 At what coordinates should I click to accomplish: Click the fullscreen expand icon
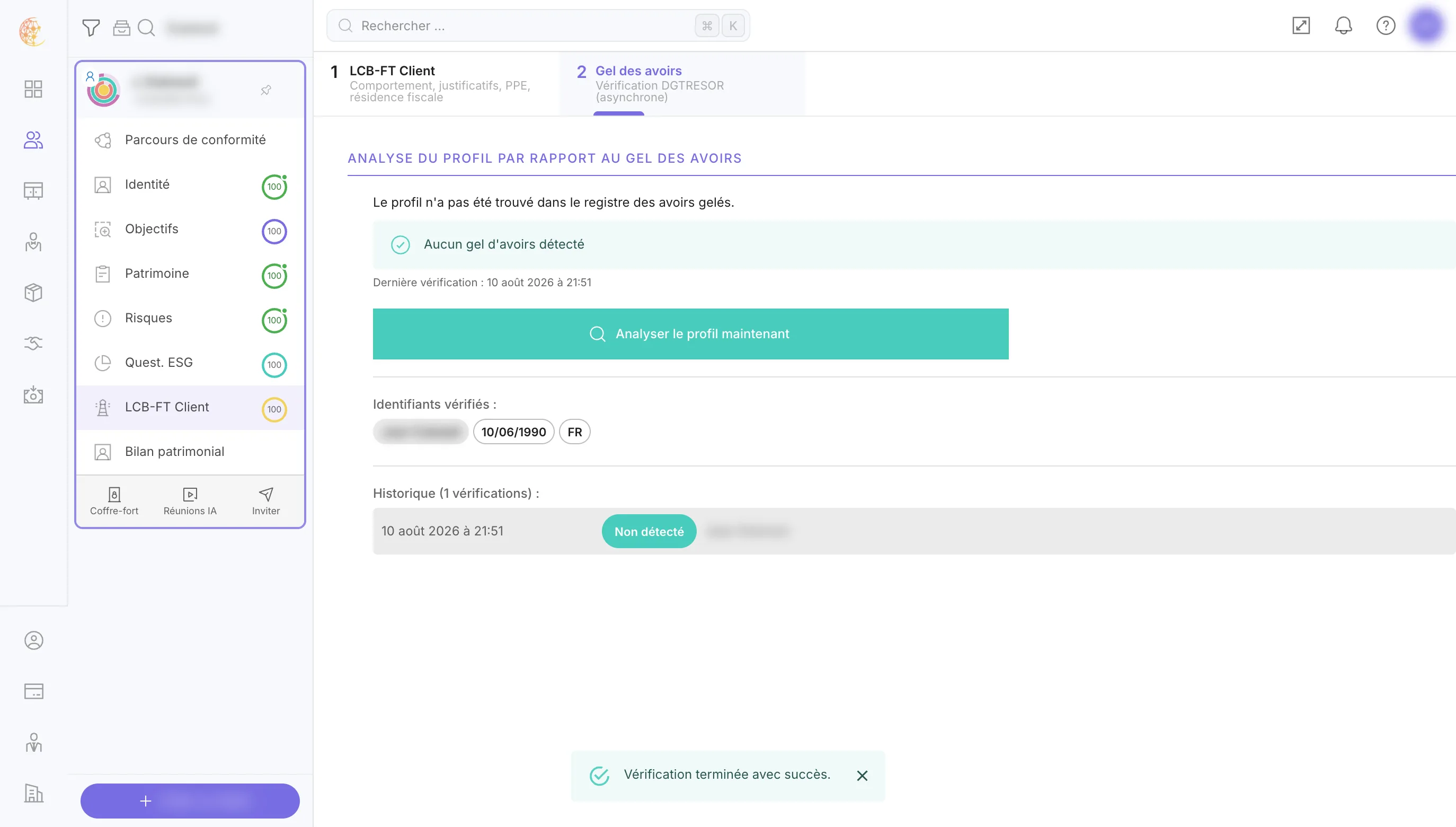pos(1301,25)
